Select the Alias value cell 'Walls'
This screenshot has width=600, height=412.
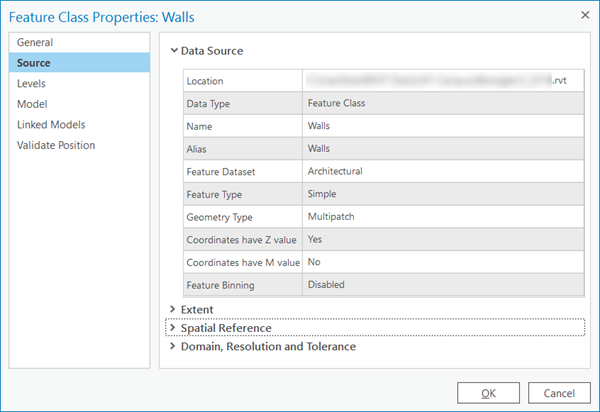point(319,148)
